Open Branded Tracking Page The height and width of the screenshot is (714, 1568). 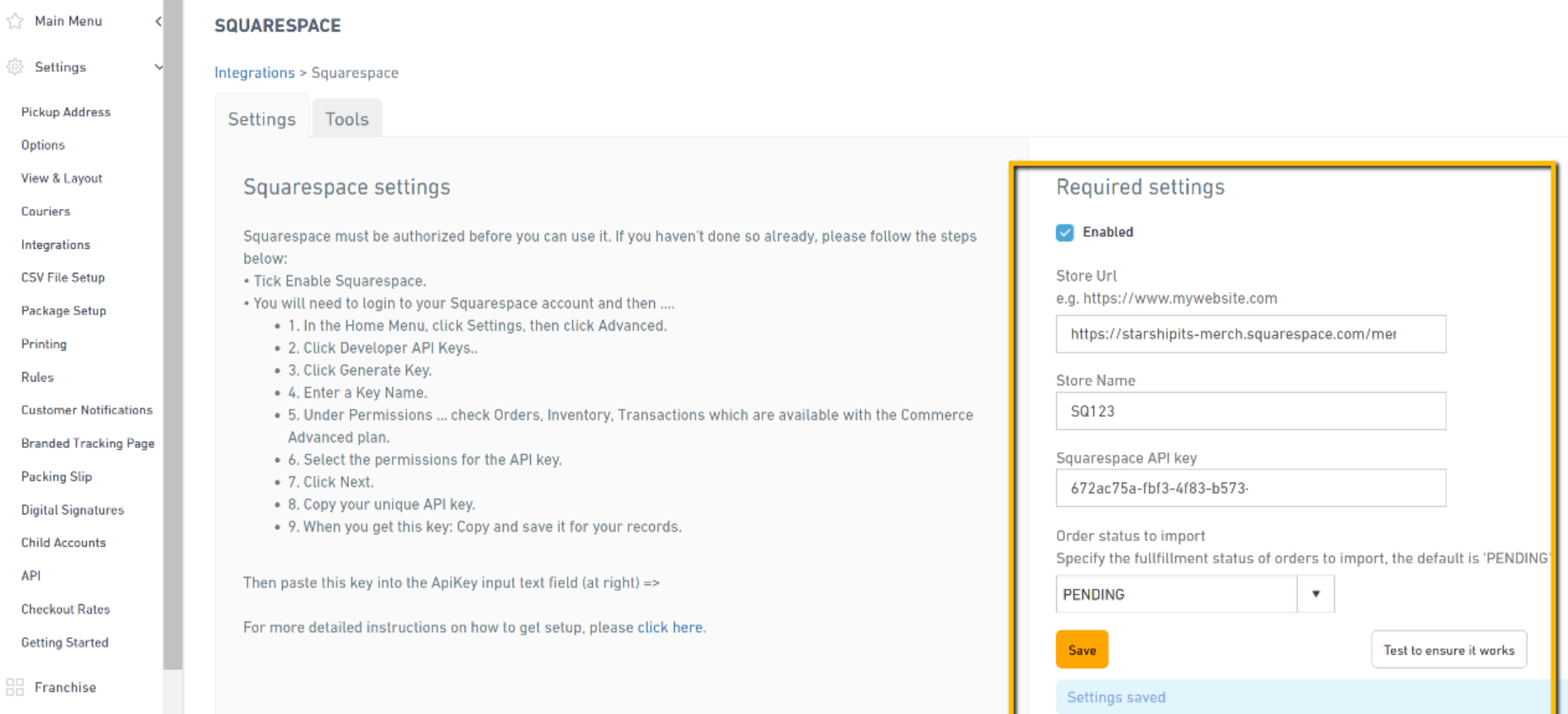tap(88, 443)
